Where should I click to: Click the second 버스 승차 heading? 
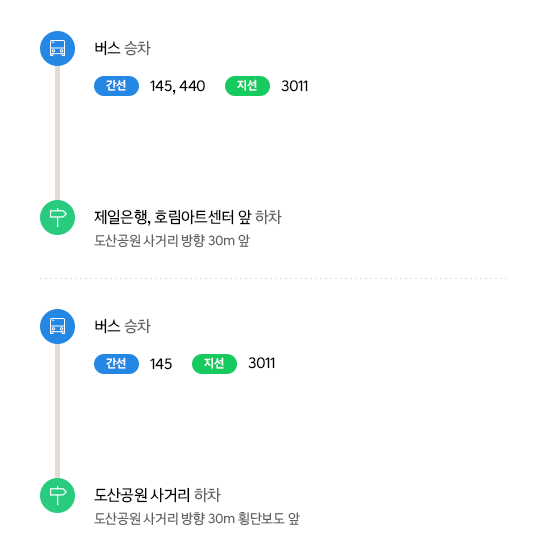122,326
